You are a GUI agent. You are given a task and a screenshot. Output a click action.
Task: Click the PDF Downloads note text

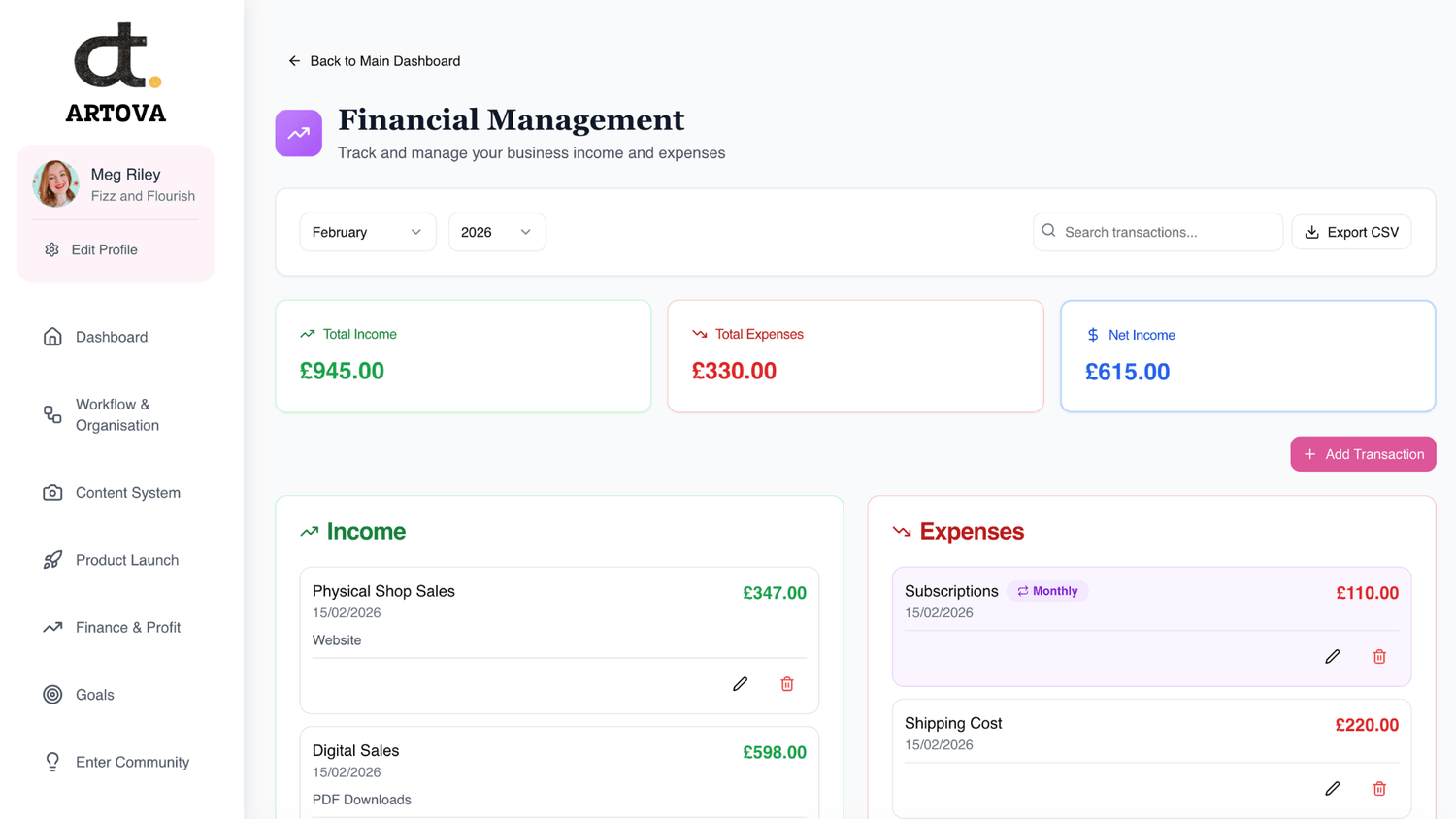362,800
